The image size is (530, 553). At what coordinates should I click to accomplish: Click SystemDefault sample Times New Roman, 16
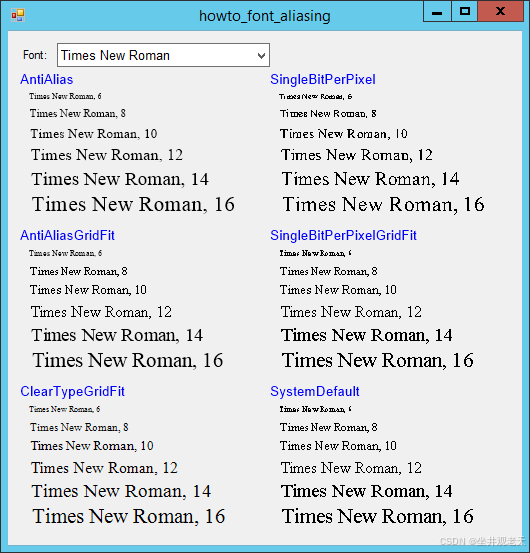coord(377,516)
